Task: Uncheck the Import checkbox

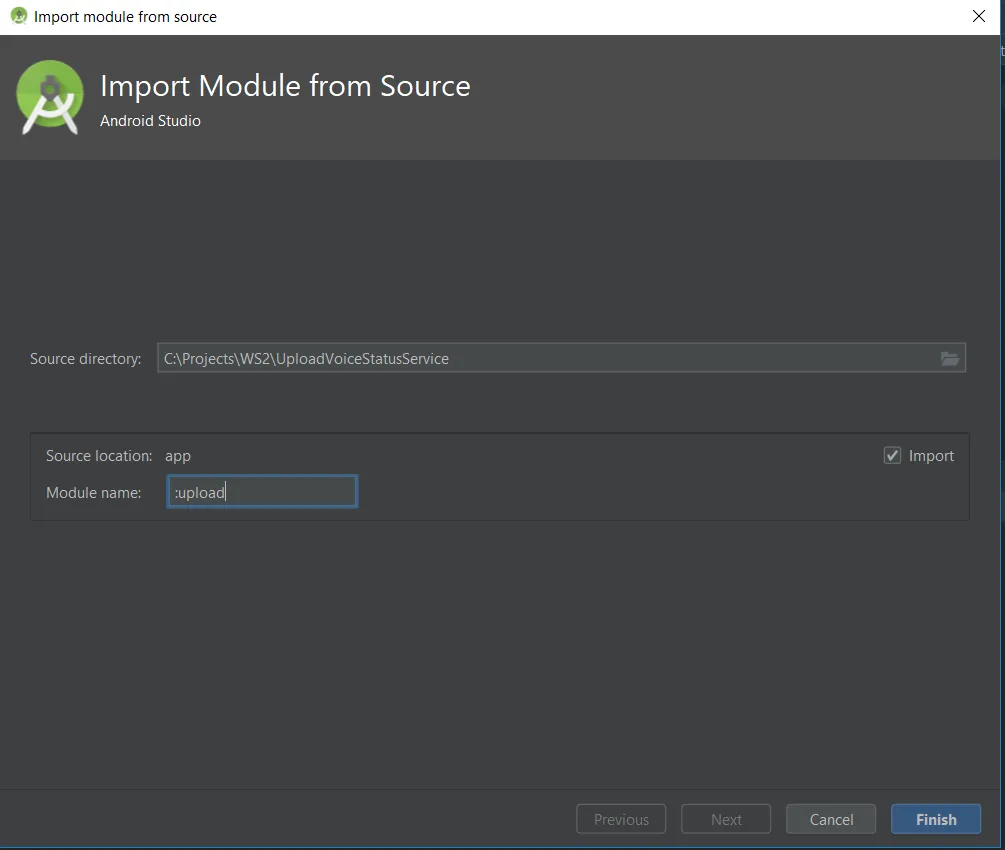Action: (893, 456)
